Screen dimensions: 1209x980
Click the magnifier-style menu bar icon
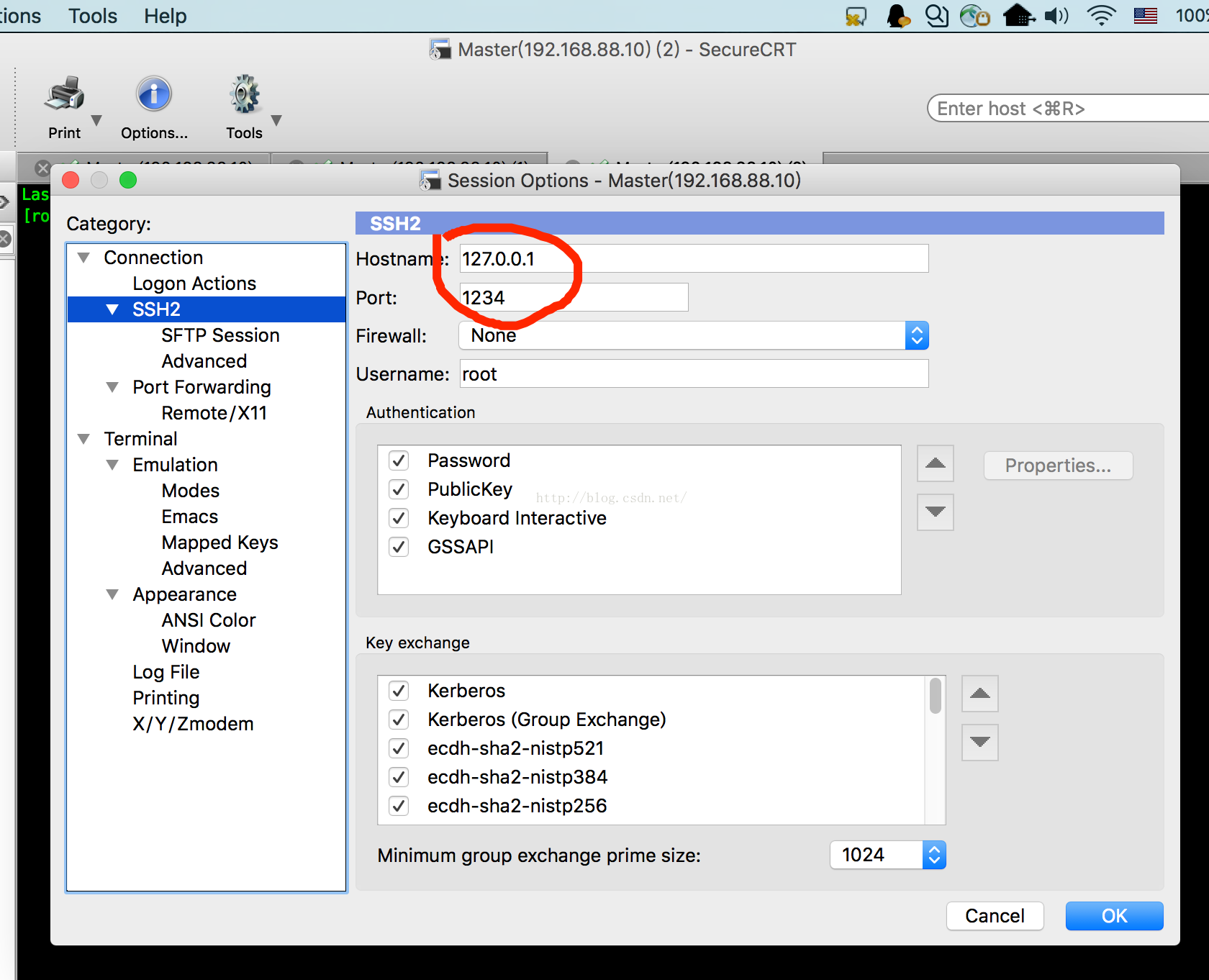[936, 15]
